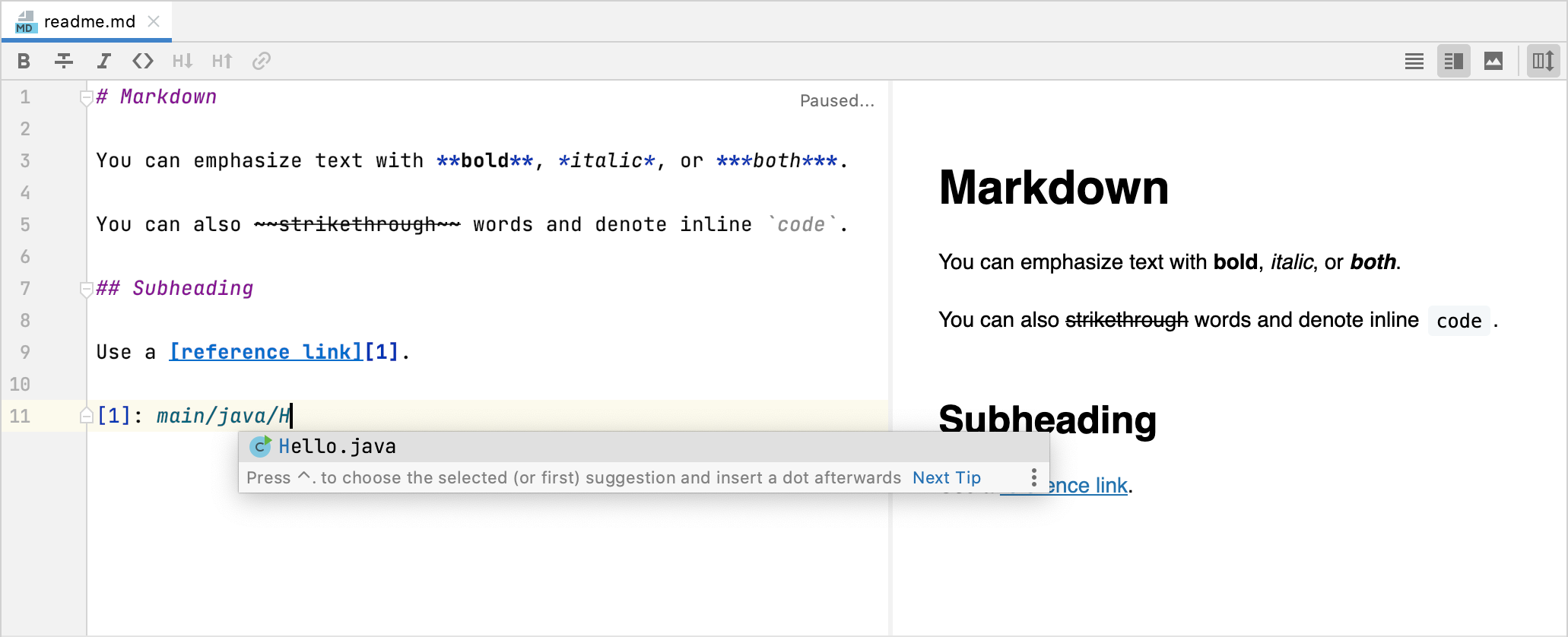This screenshot has width=1568, height=637.
Task: Apply strikethrough formatting
Action: tap(64, 61)
